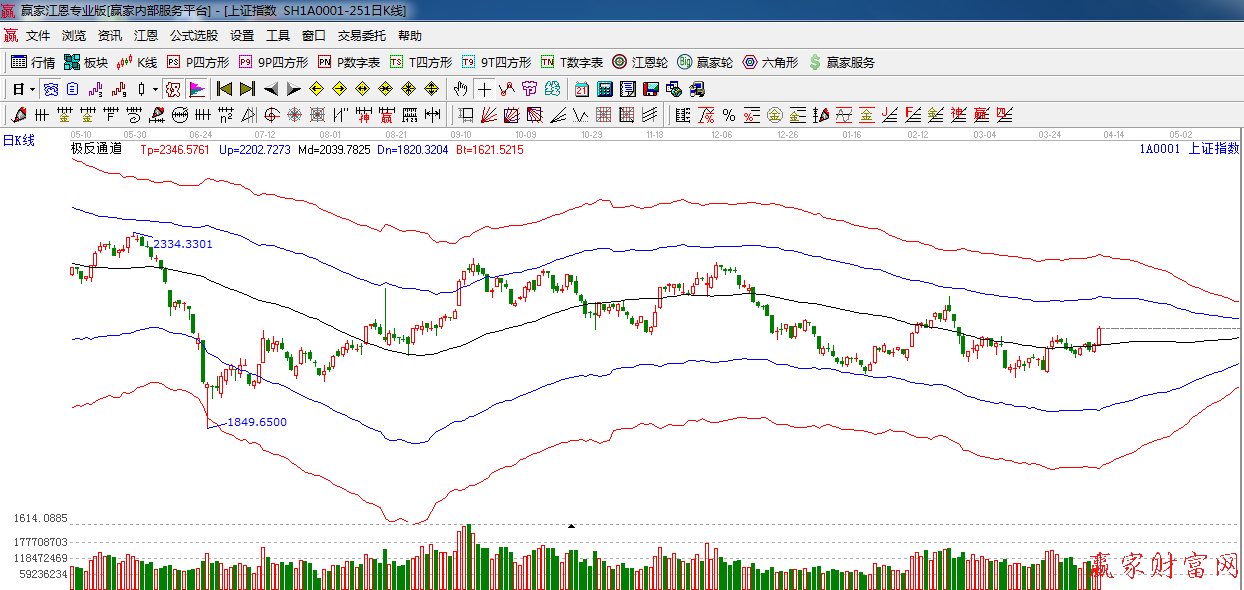The width and height of the screenshot is (1244, 590).
Task: Expand the 日 period dropdown arrow
Action: click(32, 89)
